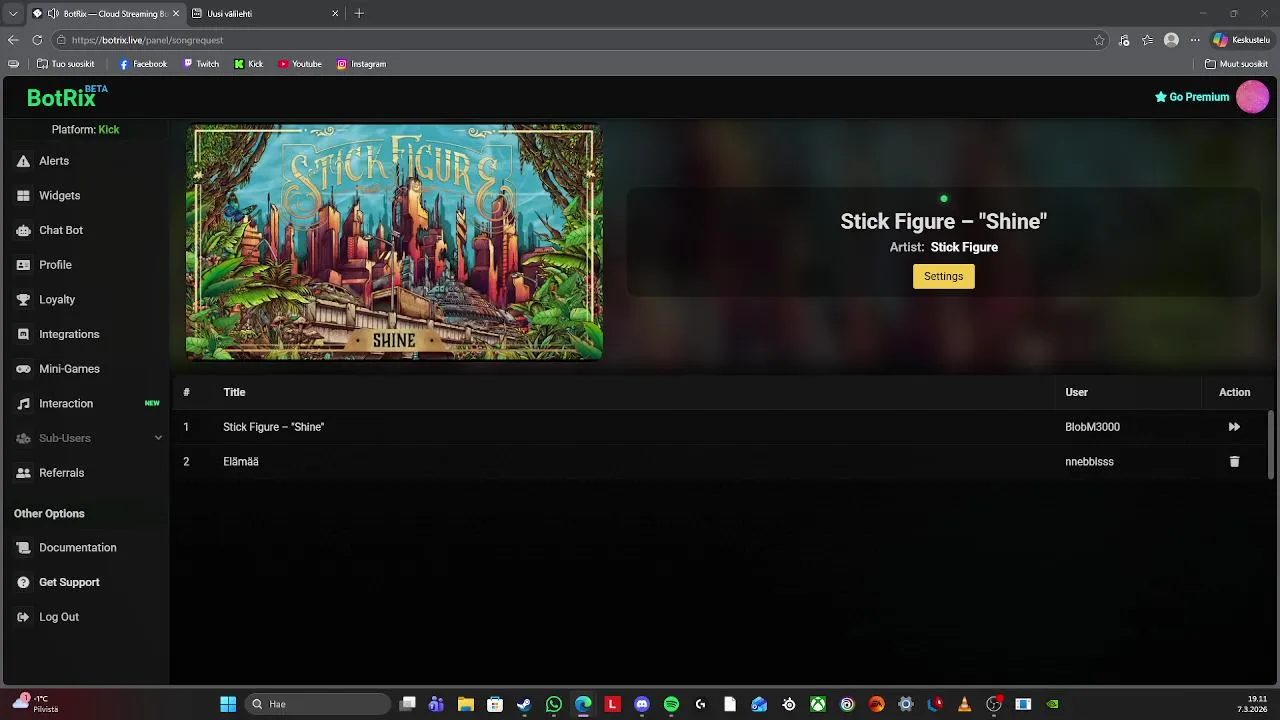Open the Instagram bookmark
The height and width of the screenshot is (720, 1280).
click(x=361, y=64)
